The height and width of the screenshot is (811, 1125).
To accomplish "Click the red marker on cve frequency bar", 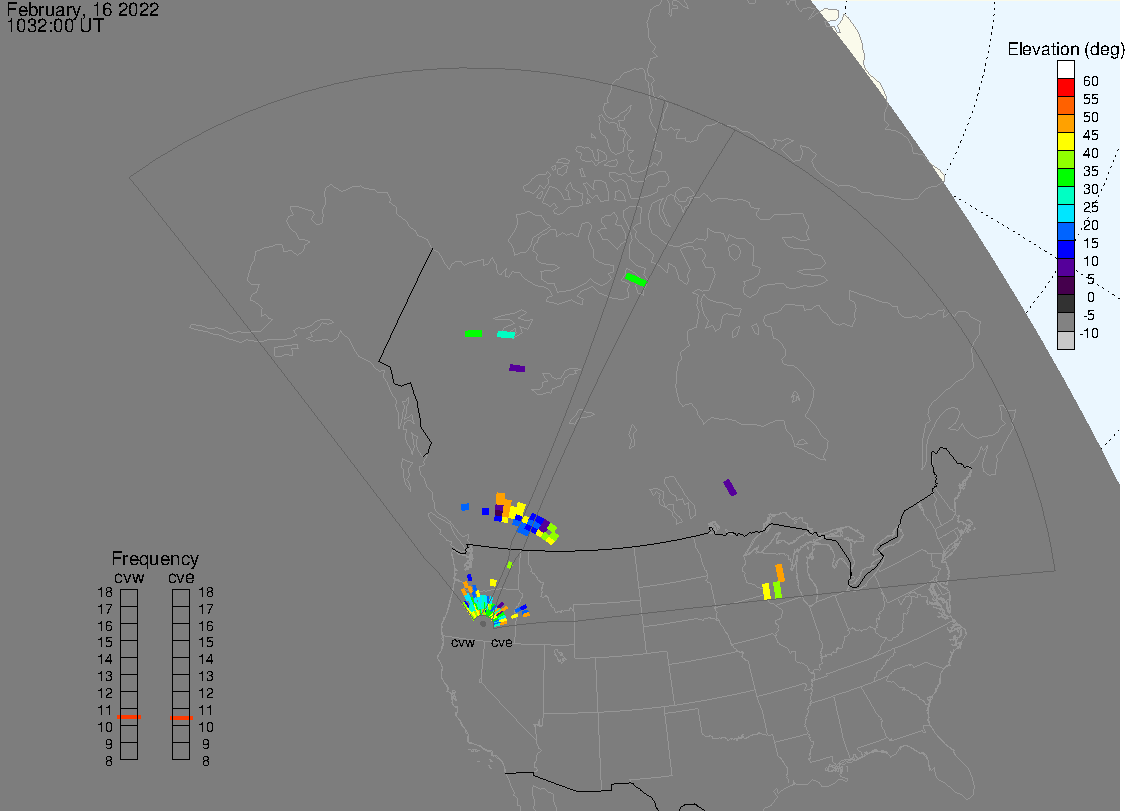I will (x=181, y=717).
